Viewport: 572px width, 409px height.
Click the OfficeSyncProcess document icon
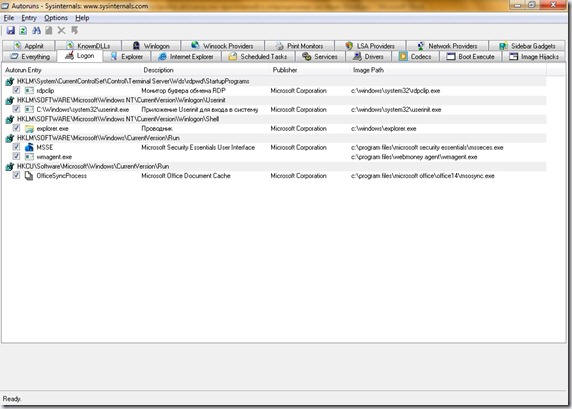[x=29, y=176]
